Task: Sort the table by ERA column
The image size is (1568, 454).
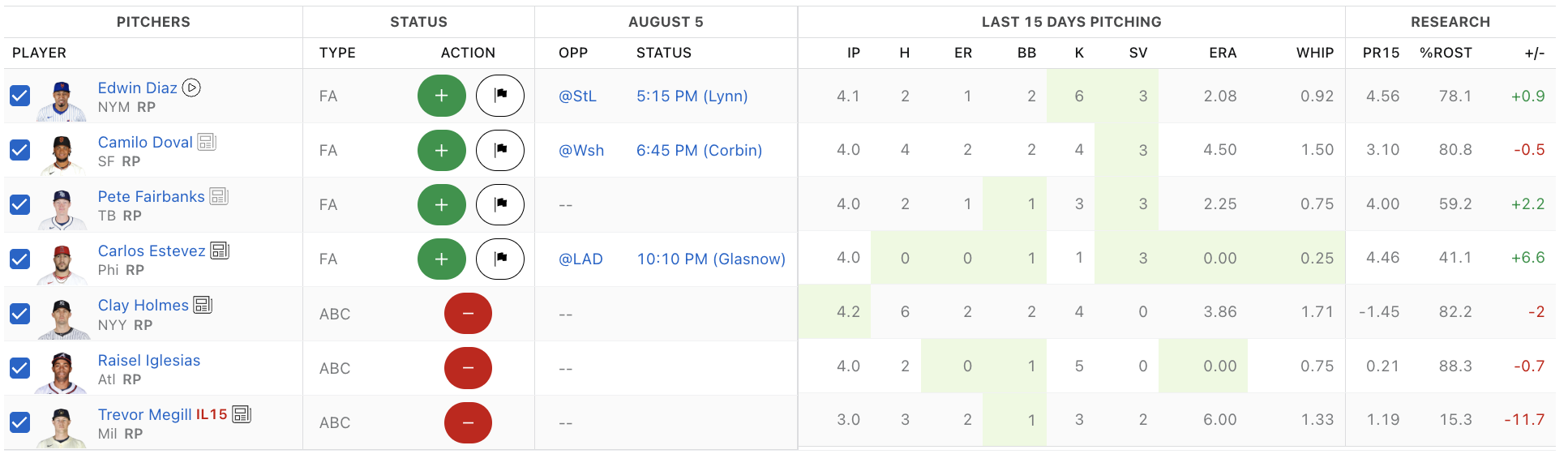Action: (1223, 53)
